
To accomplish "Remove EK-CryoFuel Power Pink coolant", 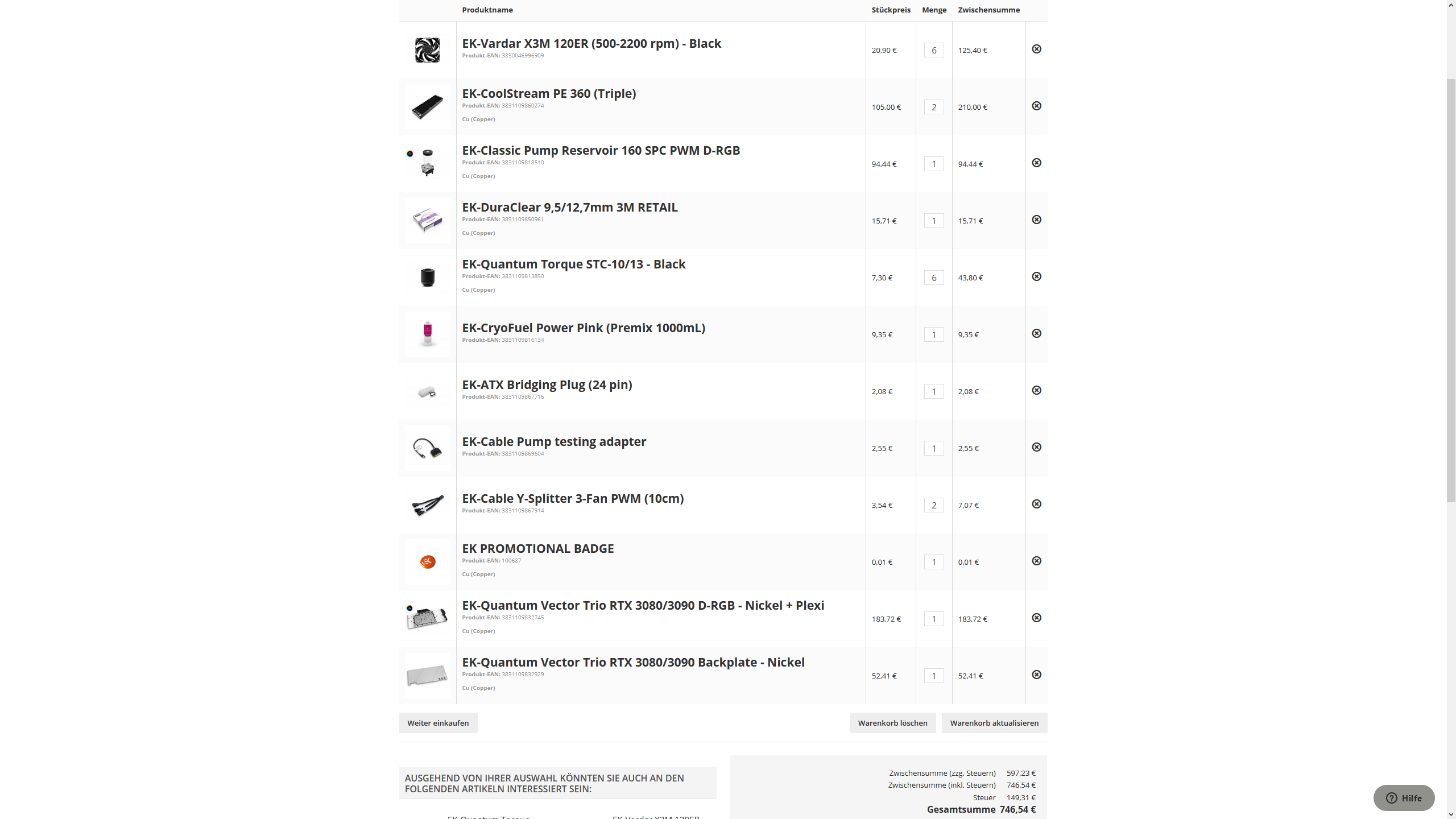I will tap(1036, 333).
